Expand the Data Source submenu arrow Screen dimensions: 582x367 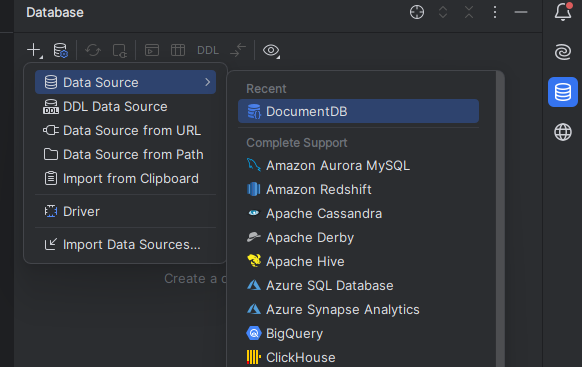coord(207,82)
